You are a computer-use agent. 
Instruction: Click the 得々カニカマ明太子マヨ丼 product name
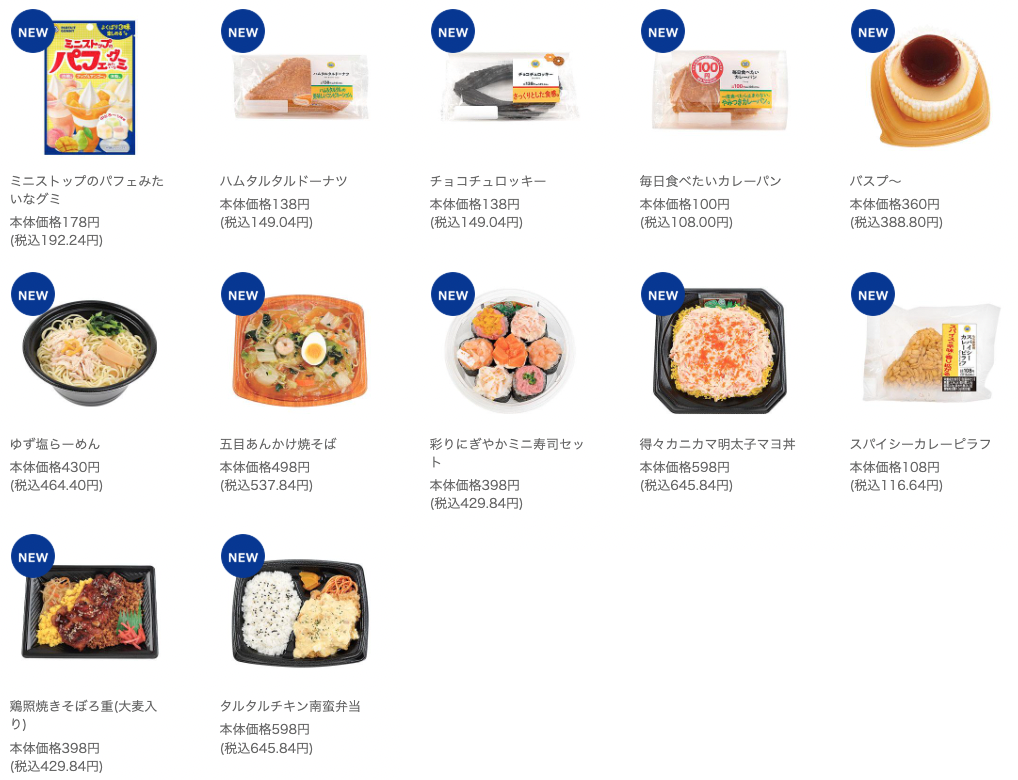click(x=717, y=444)
